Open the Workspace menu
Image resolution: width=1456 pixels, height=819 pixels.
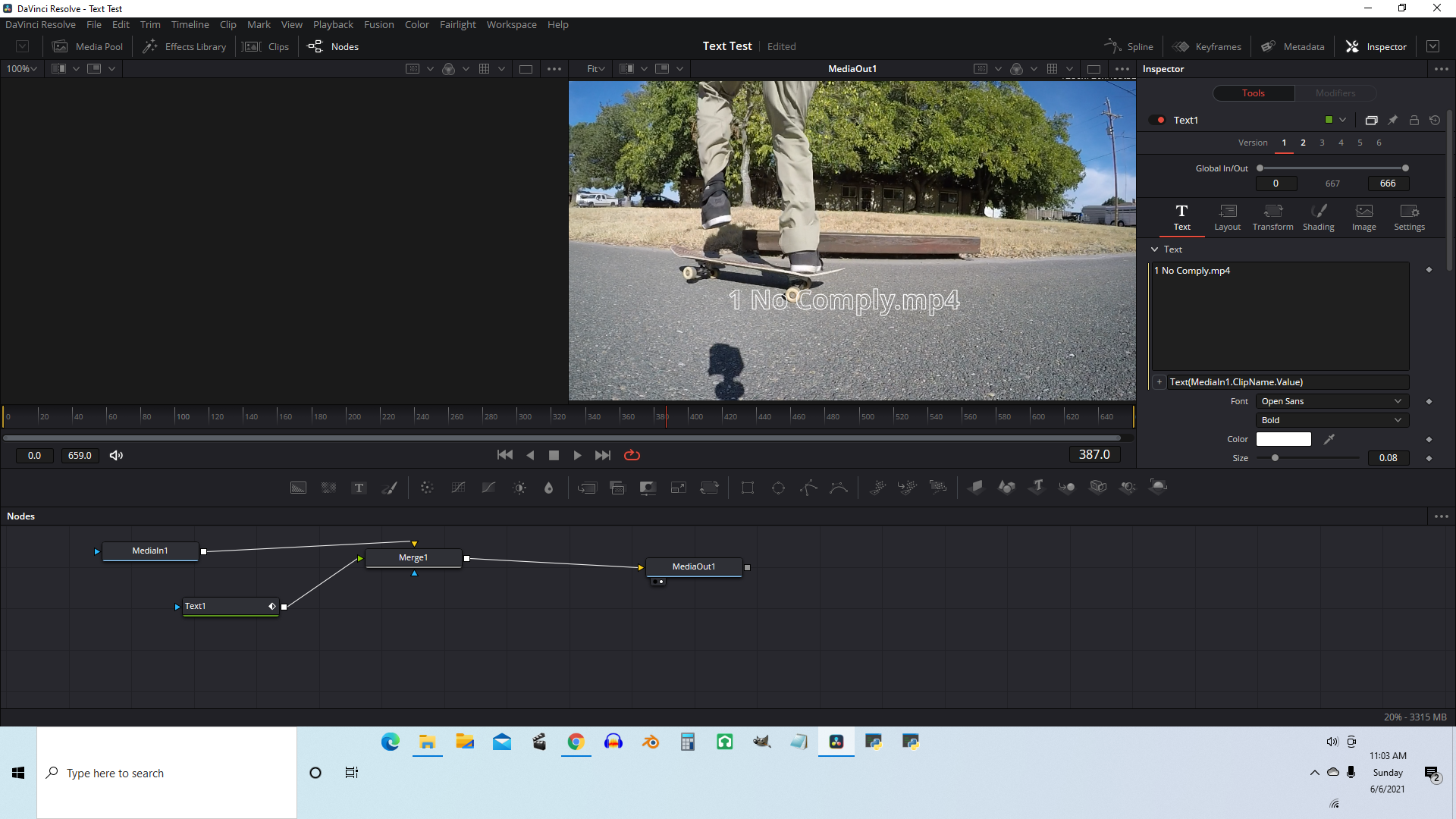click(511, 24)
